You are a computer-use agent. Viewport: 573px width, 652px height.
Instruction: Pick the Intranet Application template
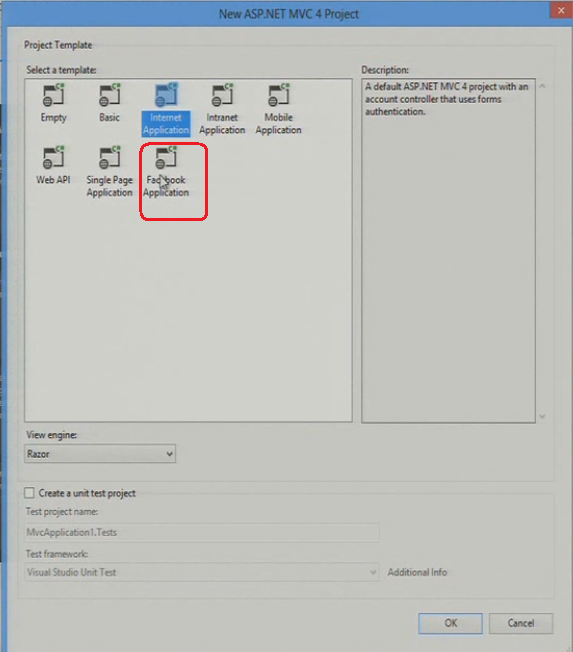coord(222,109)
